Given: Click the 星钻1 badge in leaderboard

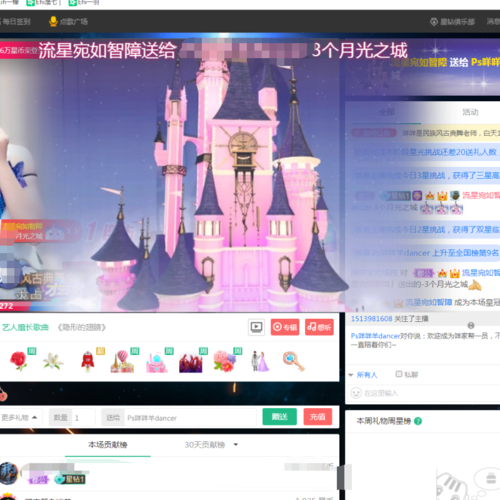Looking at the screenshot, I should click(x=70, y=479).
